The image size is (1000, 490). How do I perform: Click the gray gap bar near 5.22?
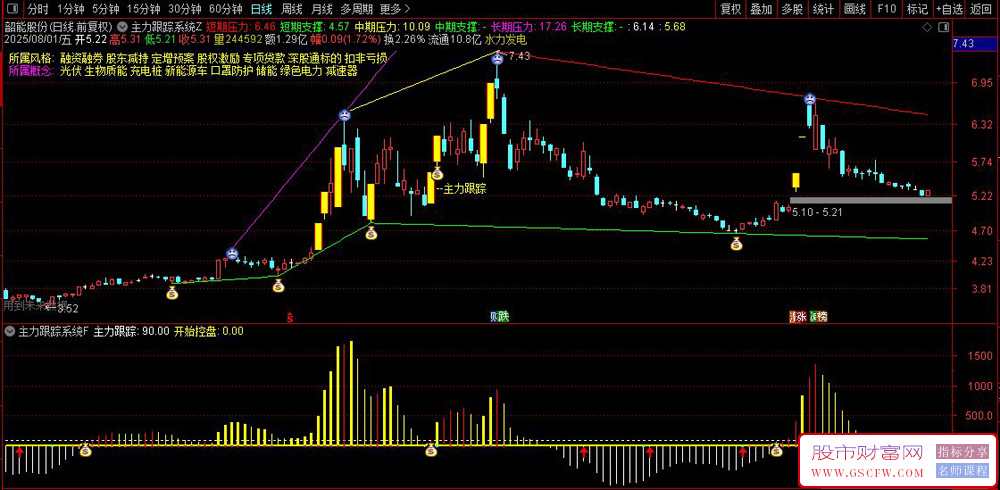point(871,200)
